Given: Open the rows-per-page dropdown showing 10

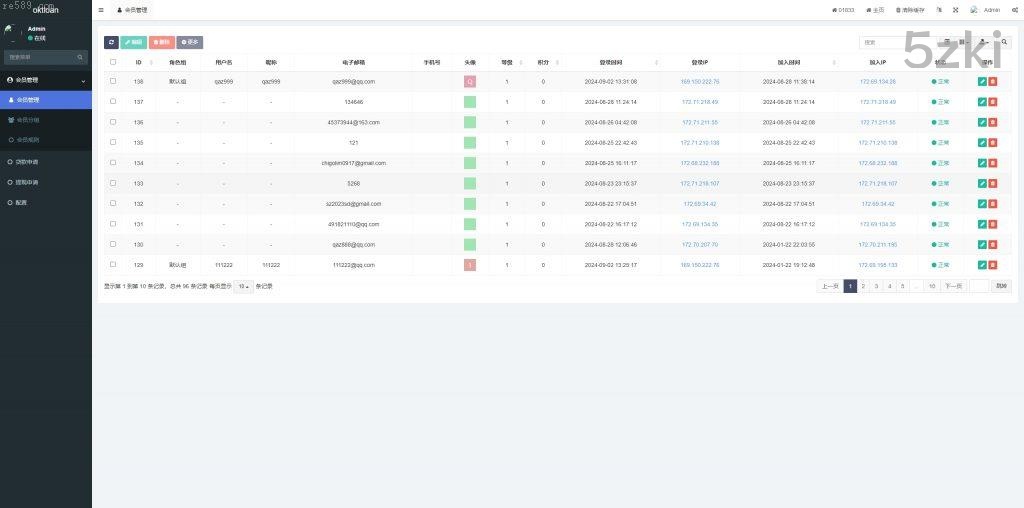Looking at the screenshot, I should (243, 286).
